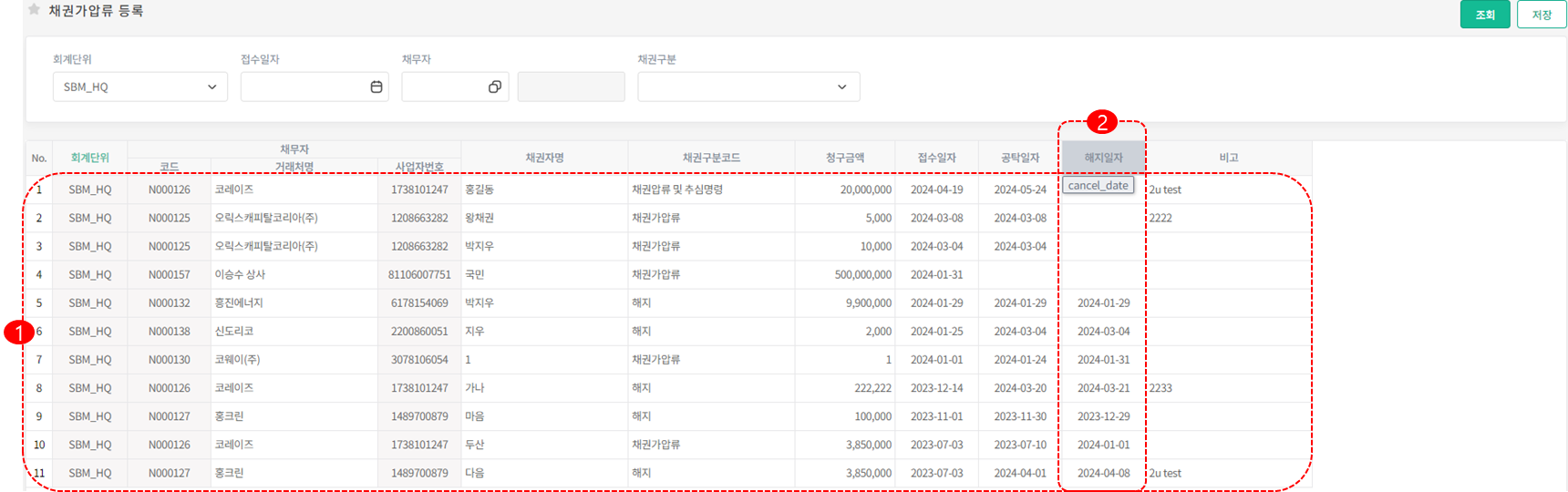This screenshot has height=492, width=1568.
Task: Click the 청구금액 column header
Action: coord(844,158)
